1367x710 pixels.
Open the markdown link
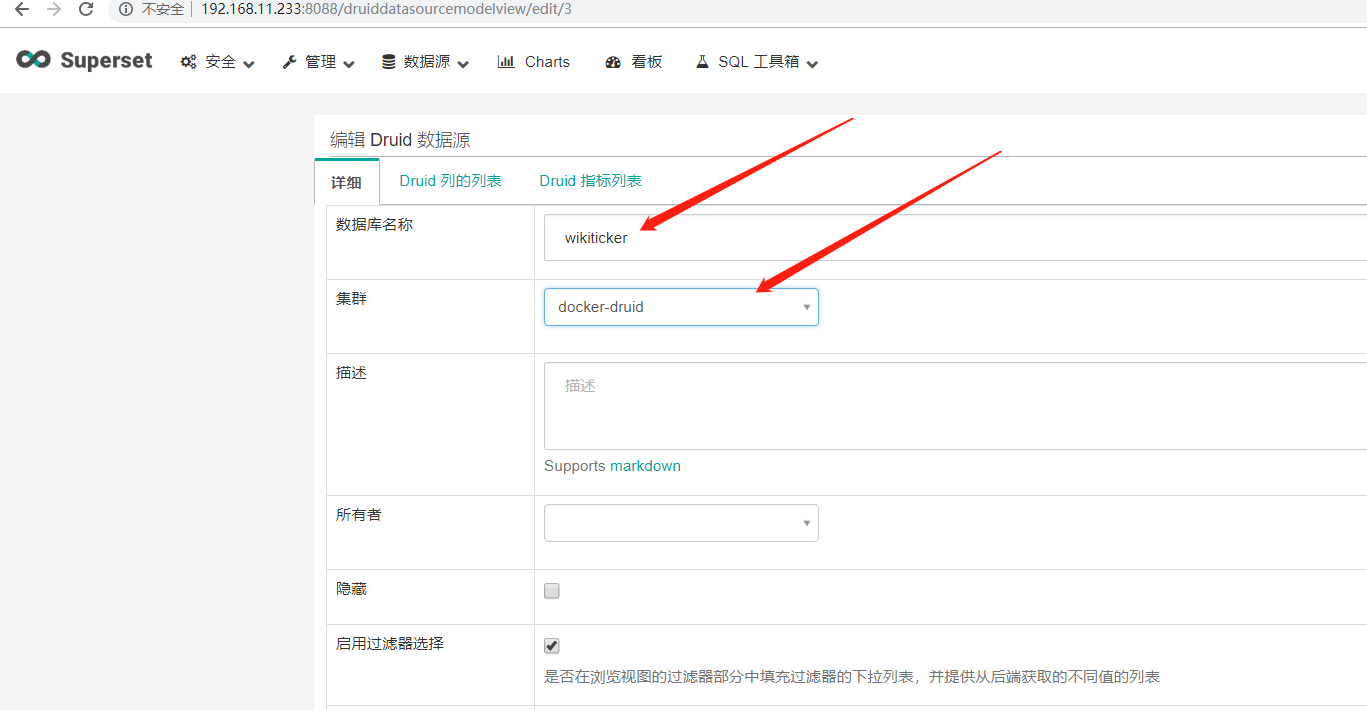[645, 466]
